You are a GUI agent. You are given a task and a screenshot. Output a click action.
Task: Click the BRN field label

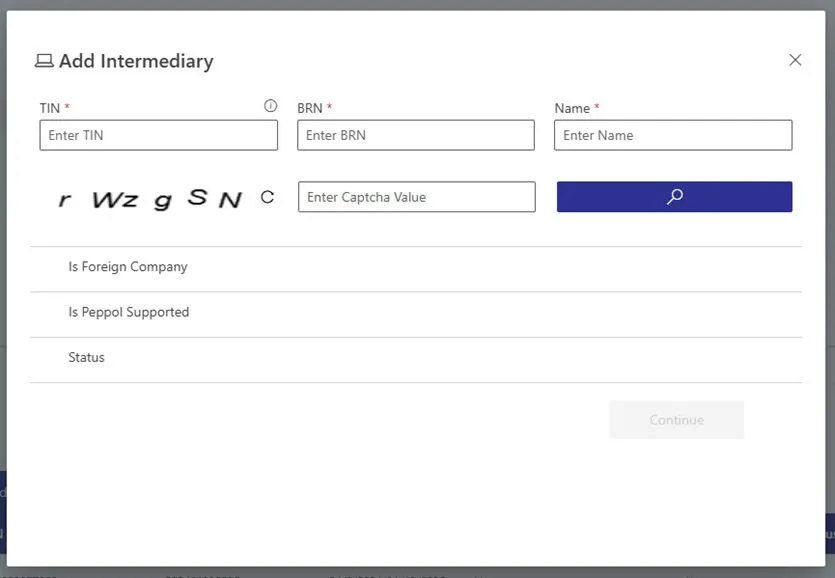[x=309, y=107]
